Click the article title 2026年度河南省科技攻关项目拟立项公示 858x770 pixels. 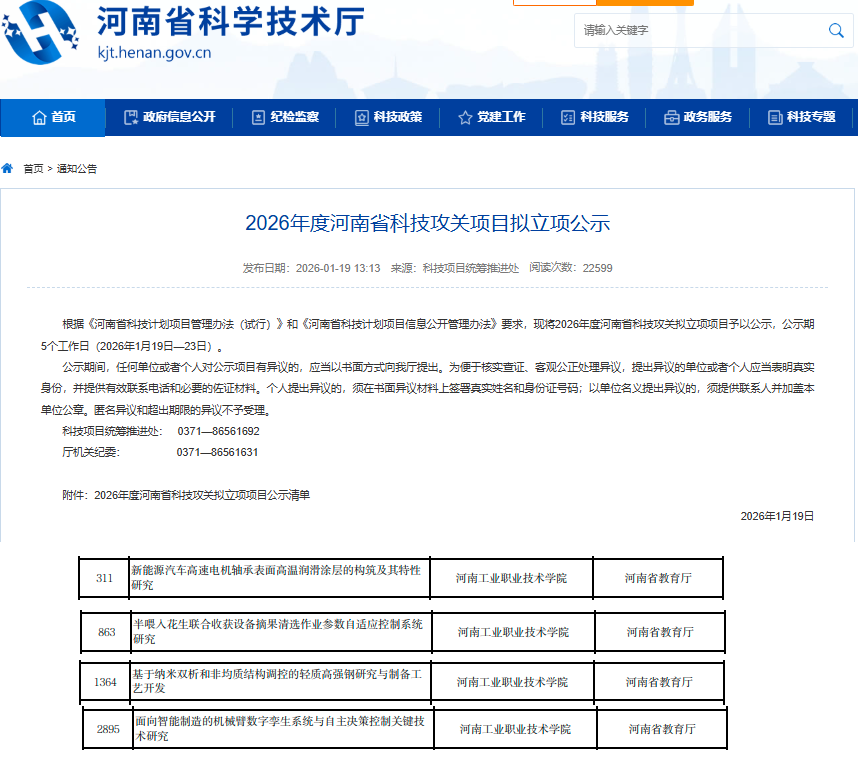click(x=427, y=223)
